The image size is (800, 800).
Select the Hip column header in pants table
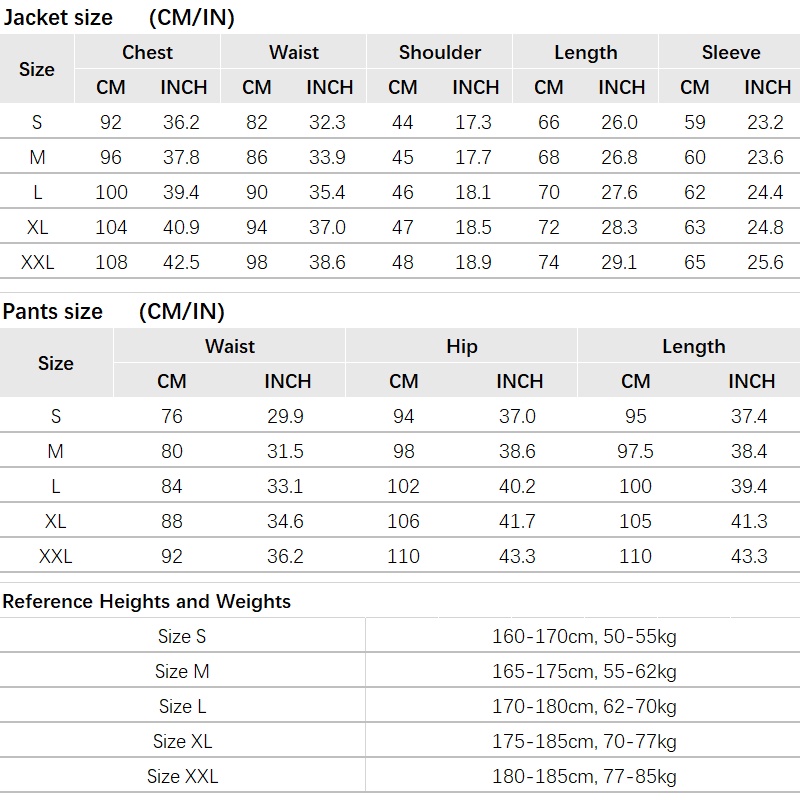point(462,346)
